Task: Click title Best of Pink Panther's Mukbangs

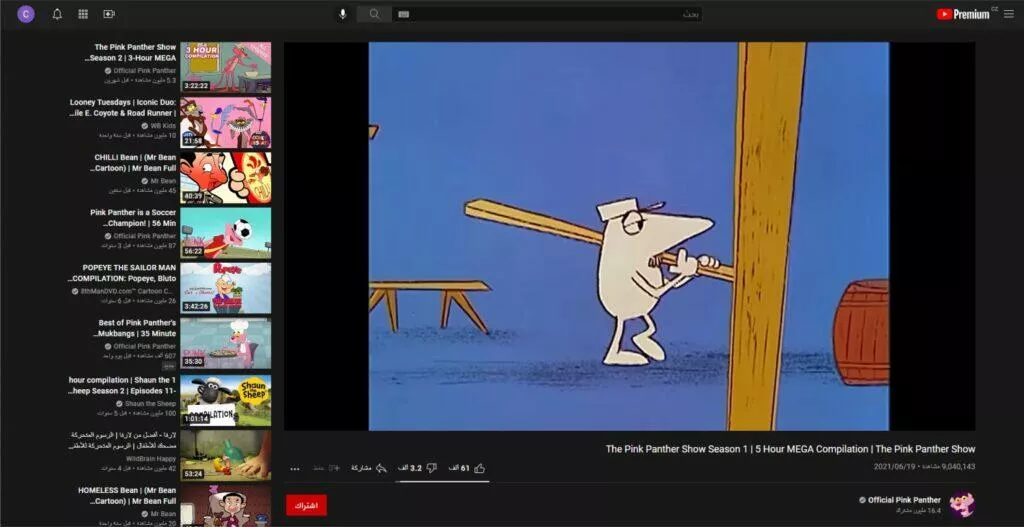Action: (135, 328)
